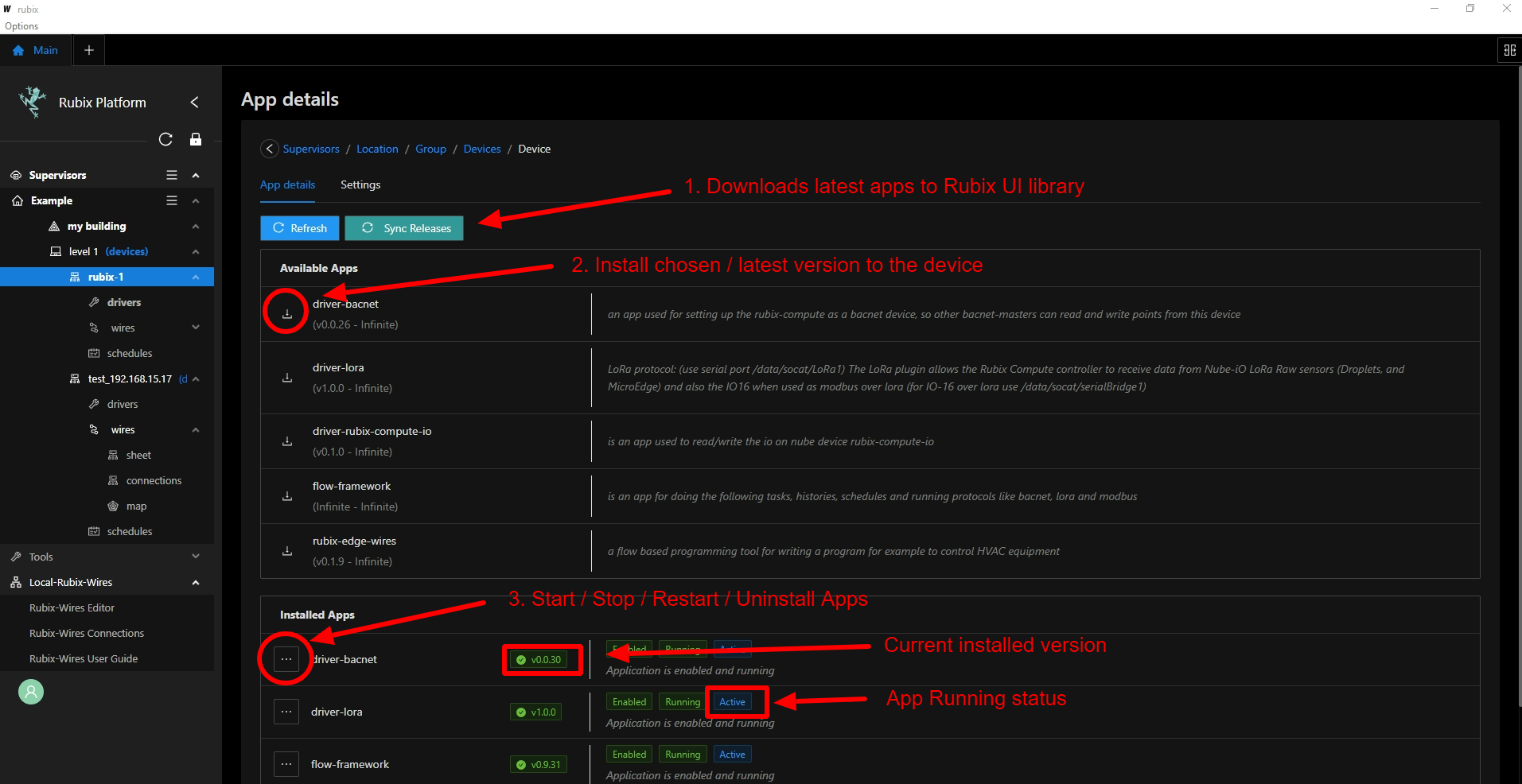Collapse the Example location

coord(196,200)
